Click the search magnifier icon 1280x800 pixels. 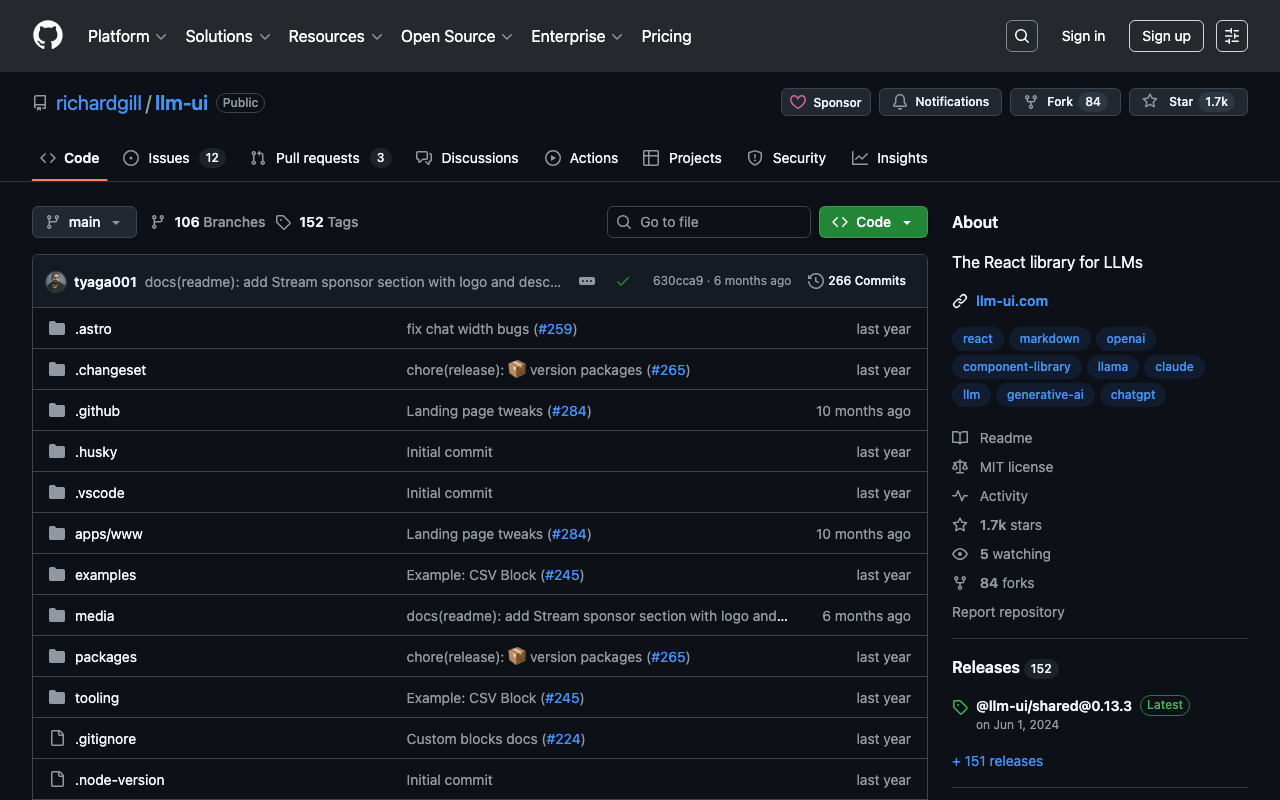(x=1021, y=36)
